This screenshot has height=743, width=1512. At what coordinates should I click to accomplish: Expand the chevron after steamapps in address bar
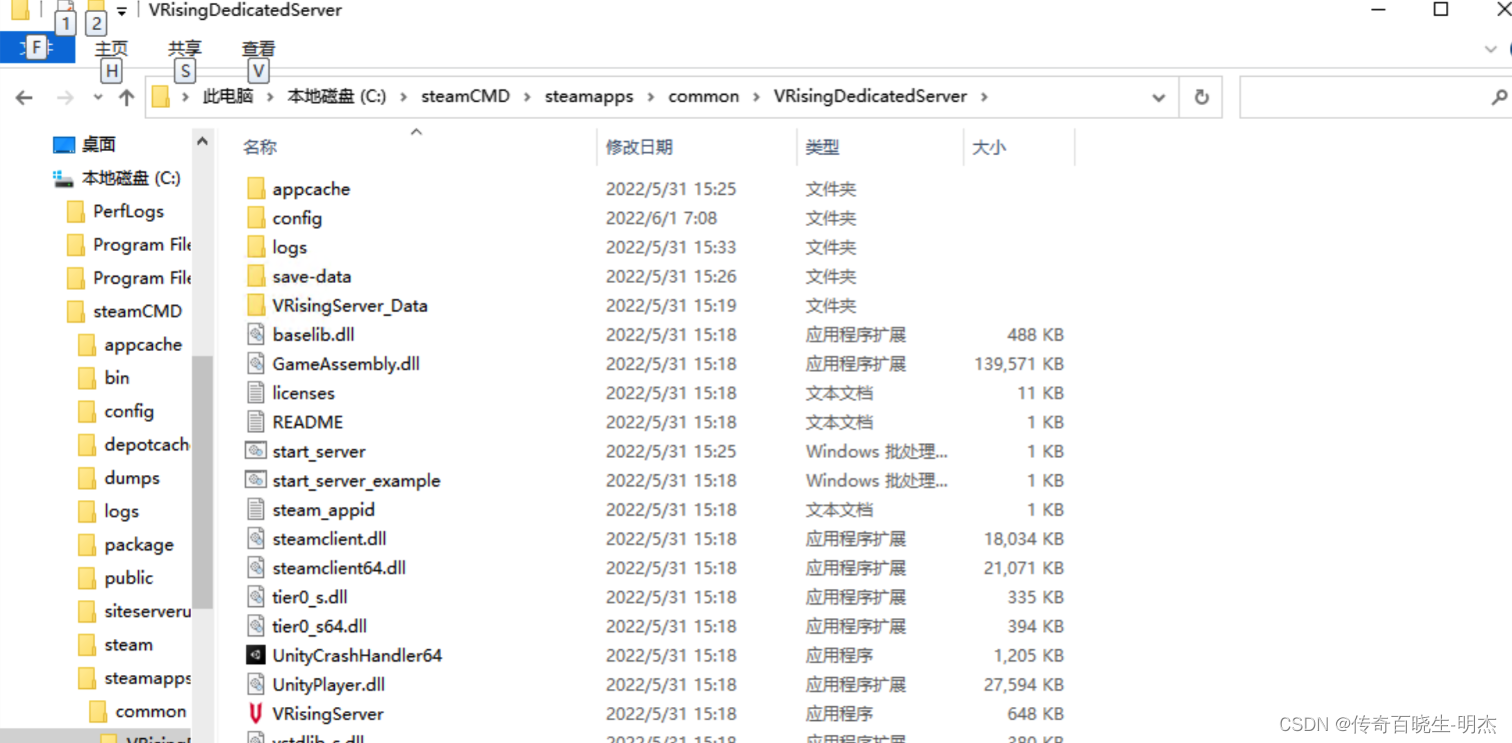[651, 97]
